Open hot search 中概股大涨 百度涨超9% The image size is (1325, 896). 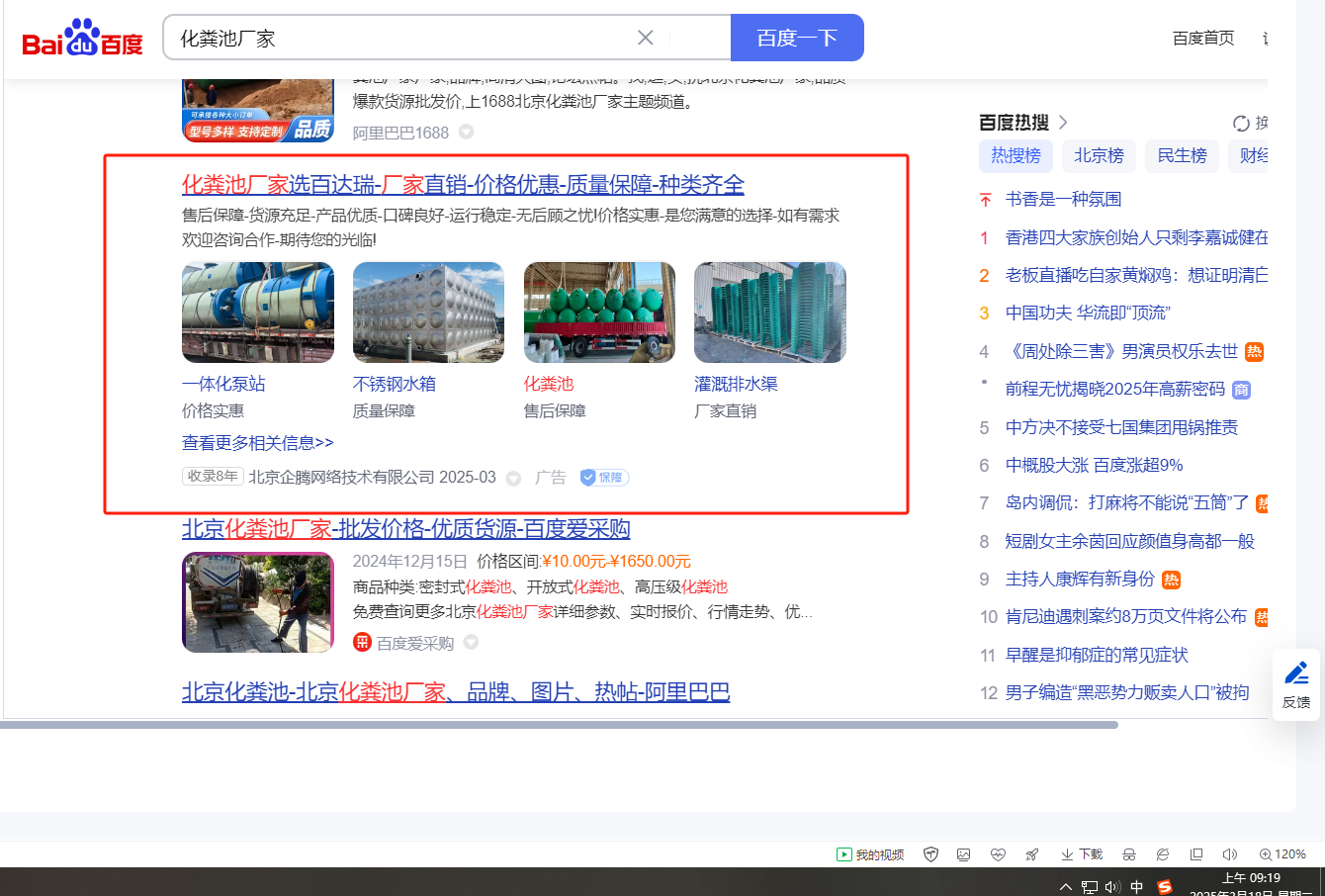click(1095, 465)
